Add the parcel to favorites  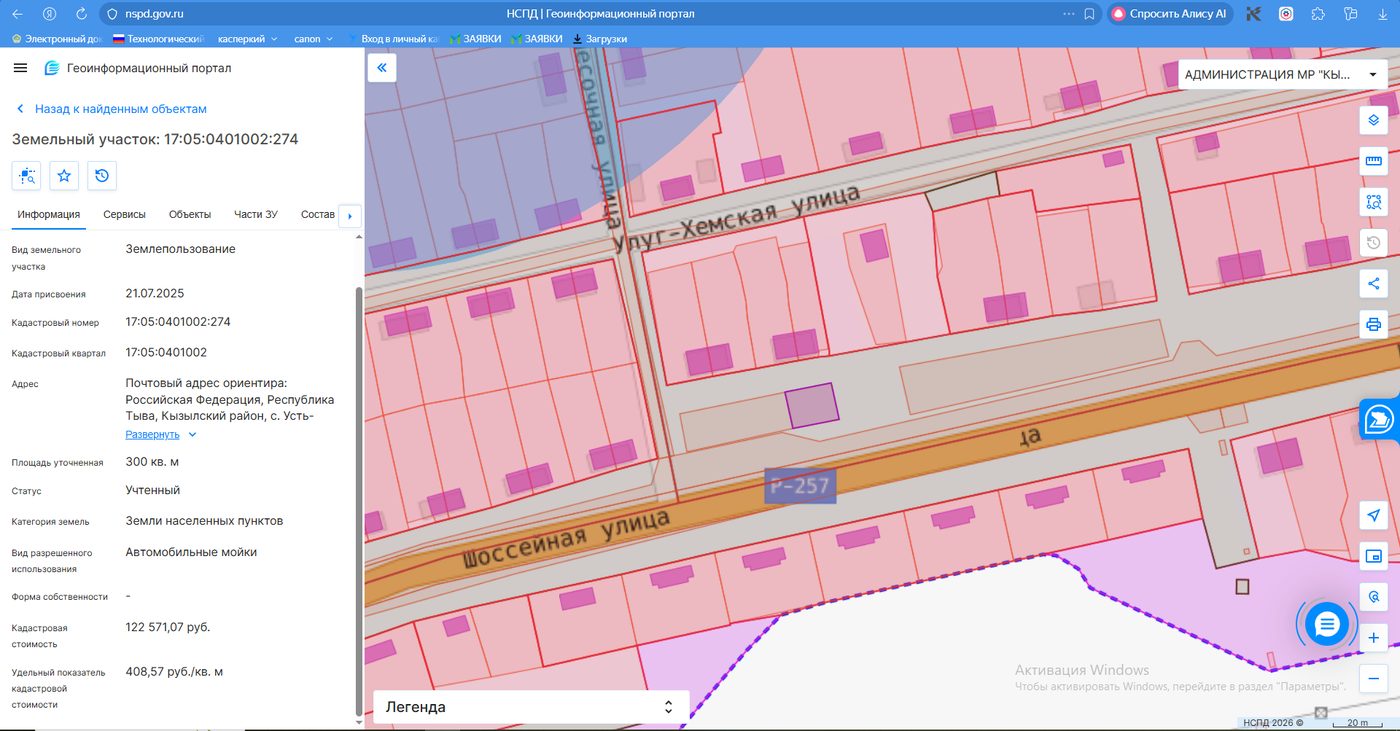[x=64, y=176]
